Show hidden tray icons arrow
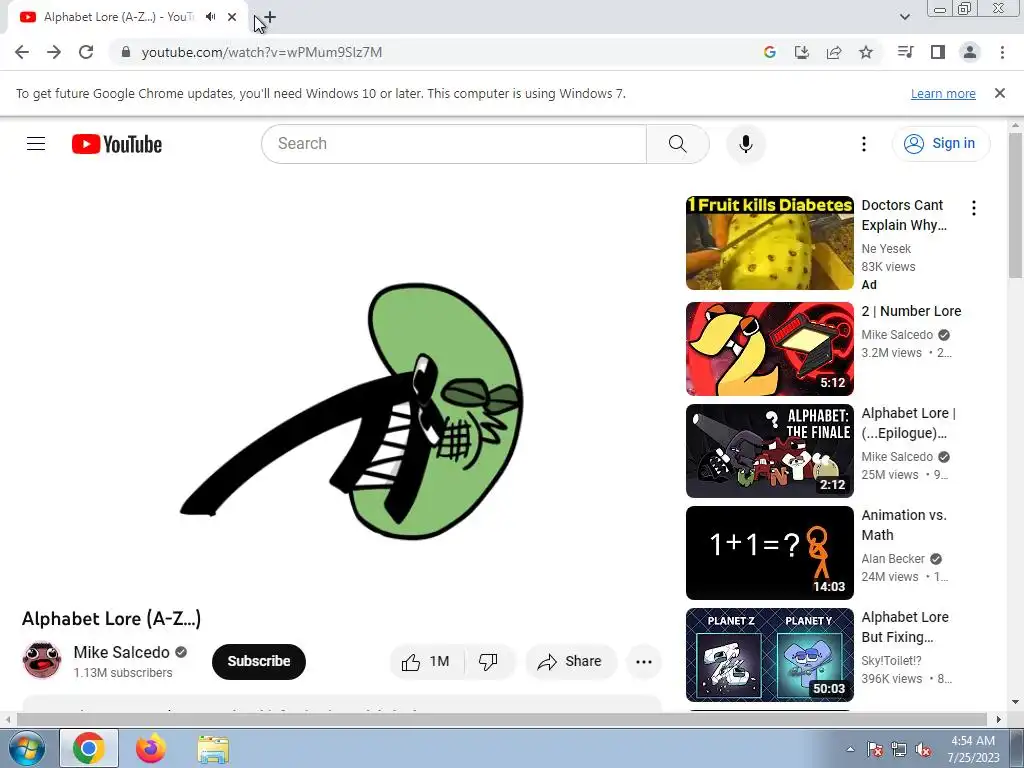This screenshot has width=1024, height=768. 850,749
